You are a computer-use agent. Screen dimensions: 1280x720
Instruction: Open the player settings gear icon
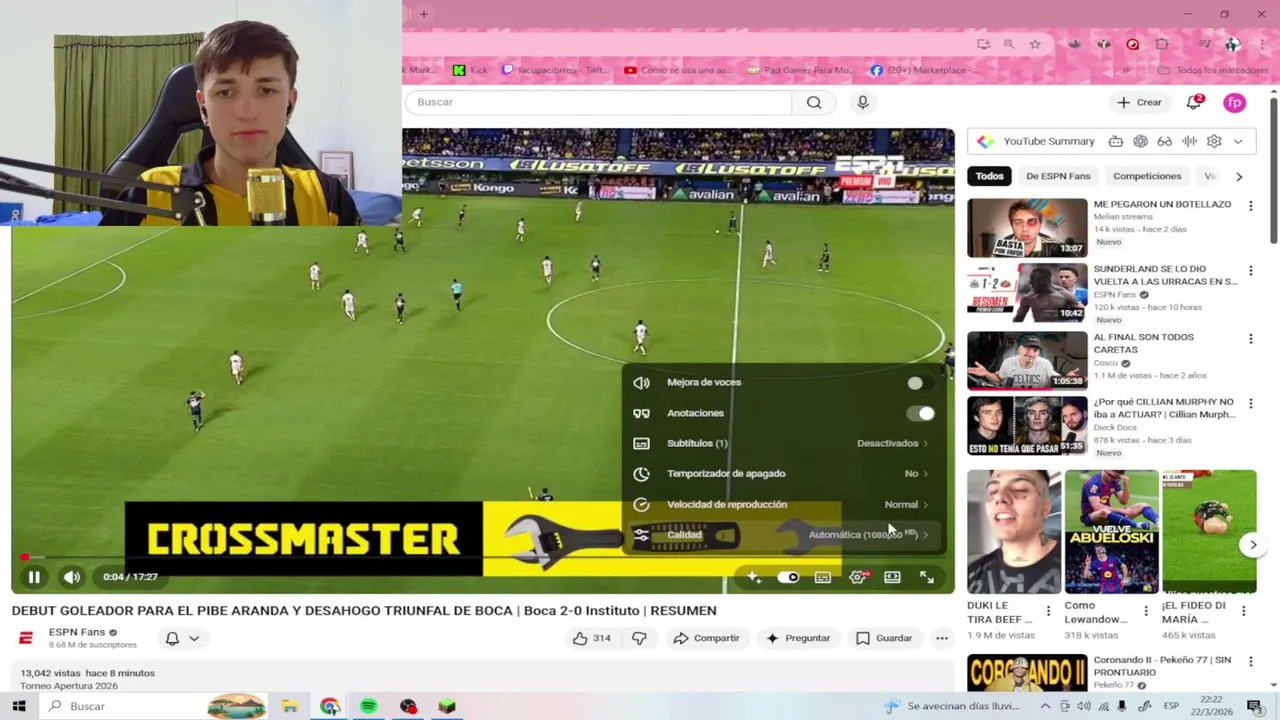(858, 577)
